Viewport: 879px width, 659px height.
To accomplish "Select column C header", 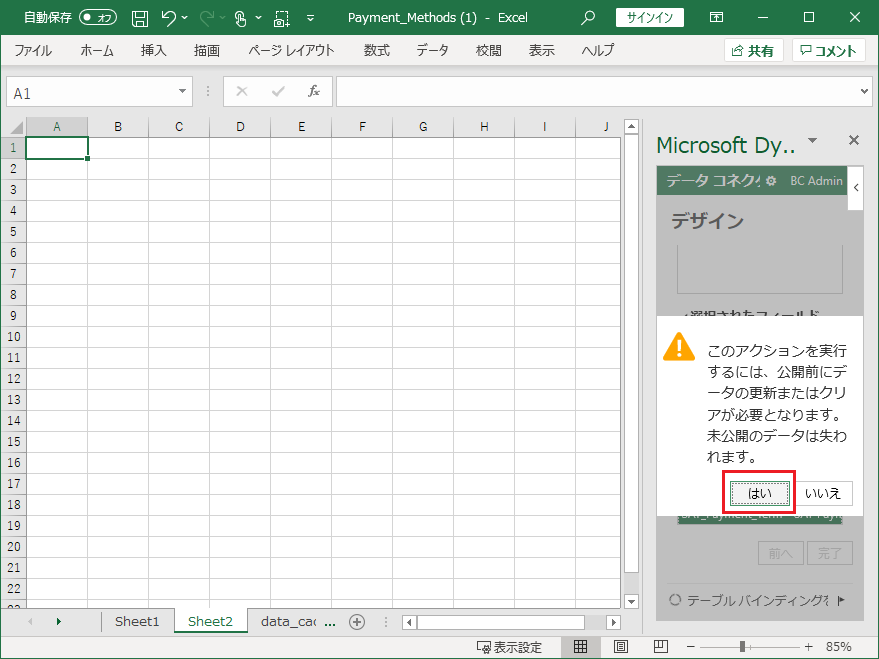I will tap(179, 127).
